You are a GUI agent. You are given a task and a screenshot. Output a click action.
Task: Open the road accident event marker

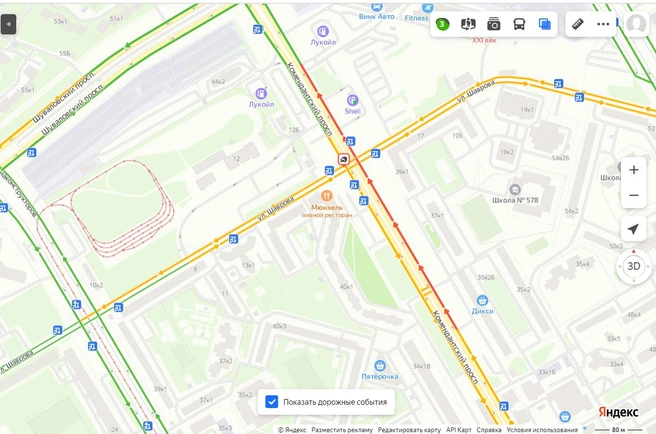(x=343, y=159)
